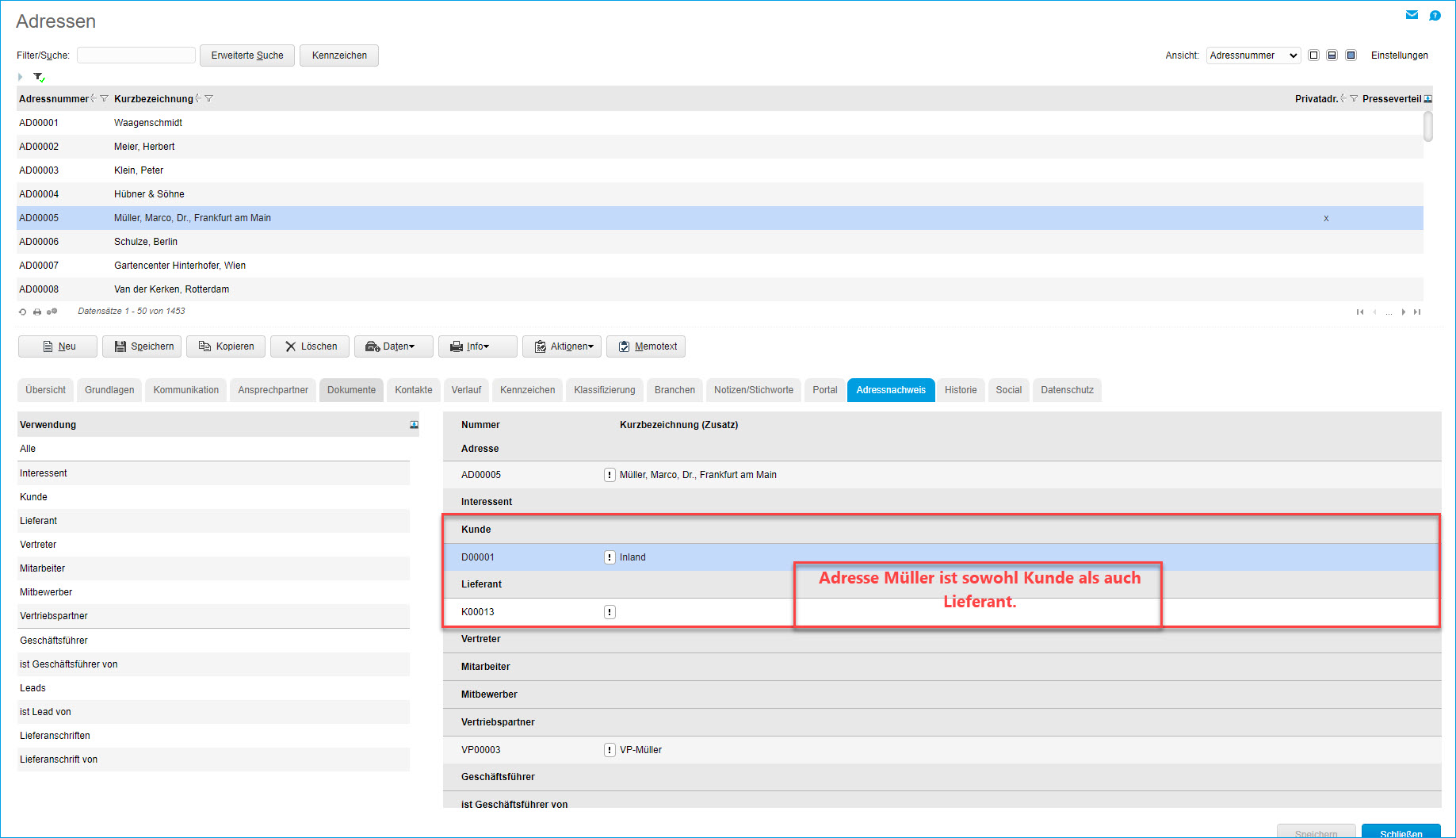Click info icon beside VP00003
The width and height of the screenshot is (1456, 838).
(610, 750)
